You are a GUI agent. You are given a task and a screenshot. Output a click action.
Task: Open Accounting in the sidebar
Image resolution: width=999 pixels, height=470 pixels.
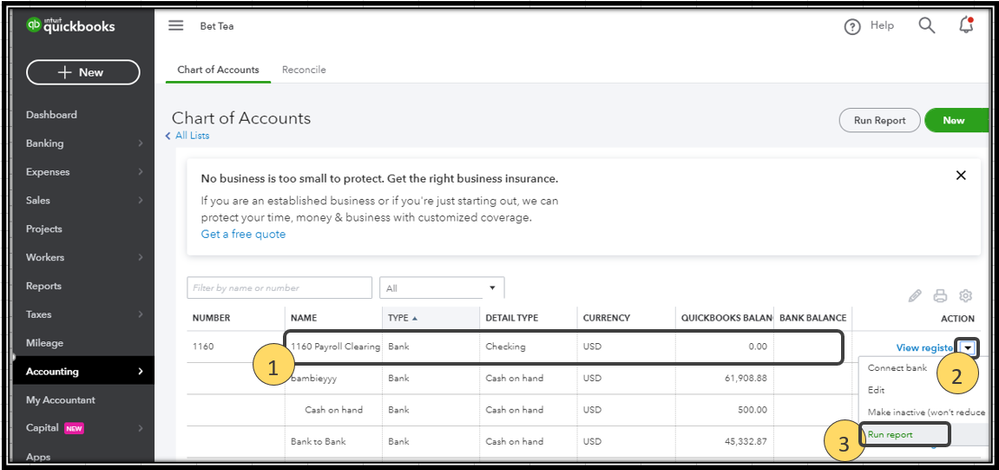click(52, 371)
